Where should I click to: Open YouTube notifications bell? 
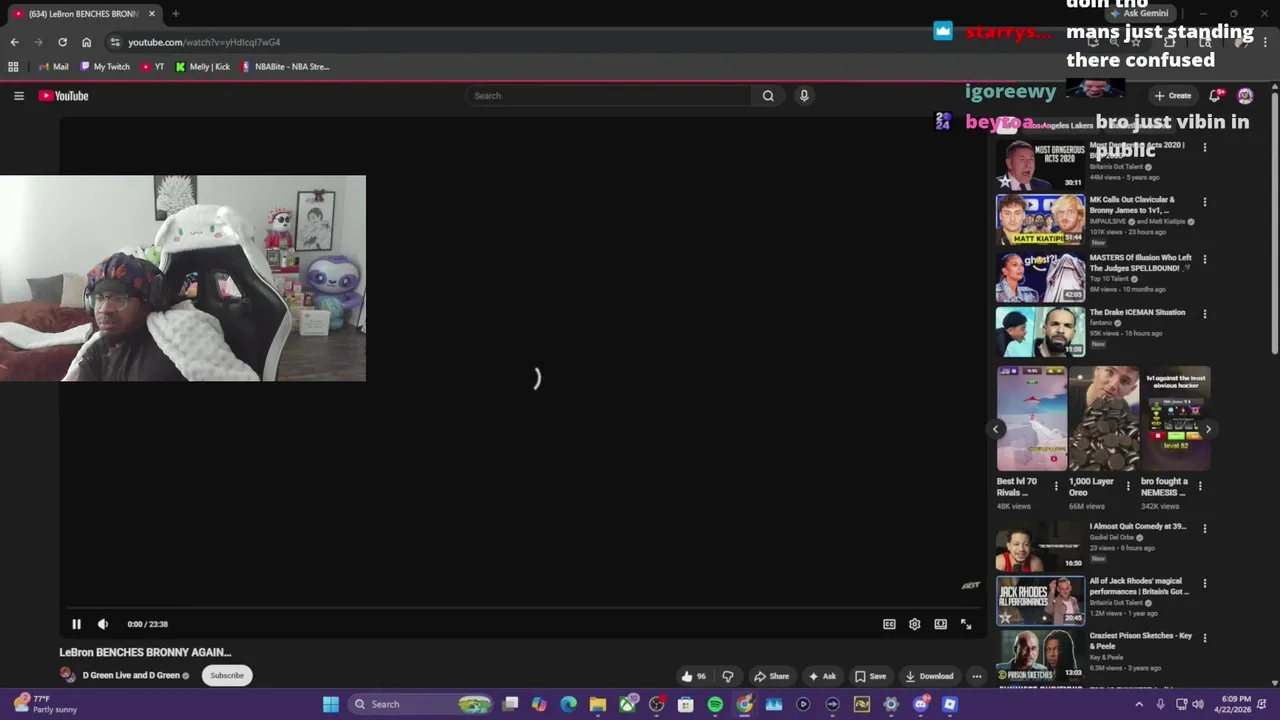1215,96
